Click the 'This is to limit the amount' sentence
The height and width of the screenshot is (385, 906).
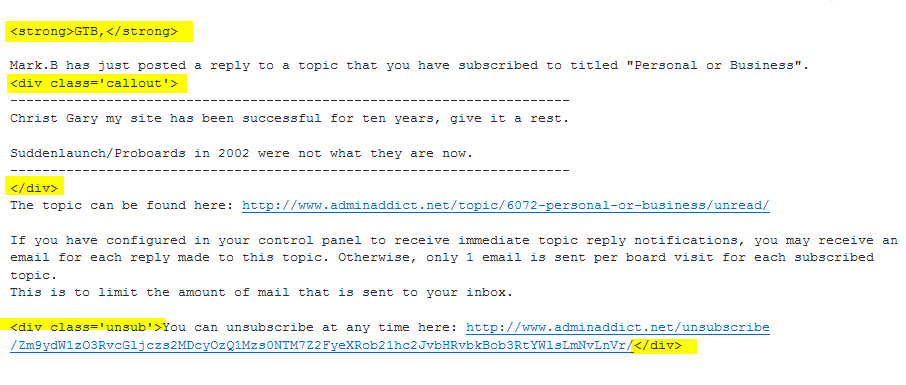[261, 293]
